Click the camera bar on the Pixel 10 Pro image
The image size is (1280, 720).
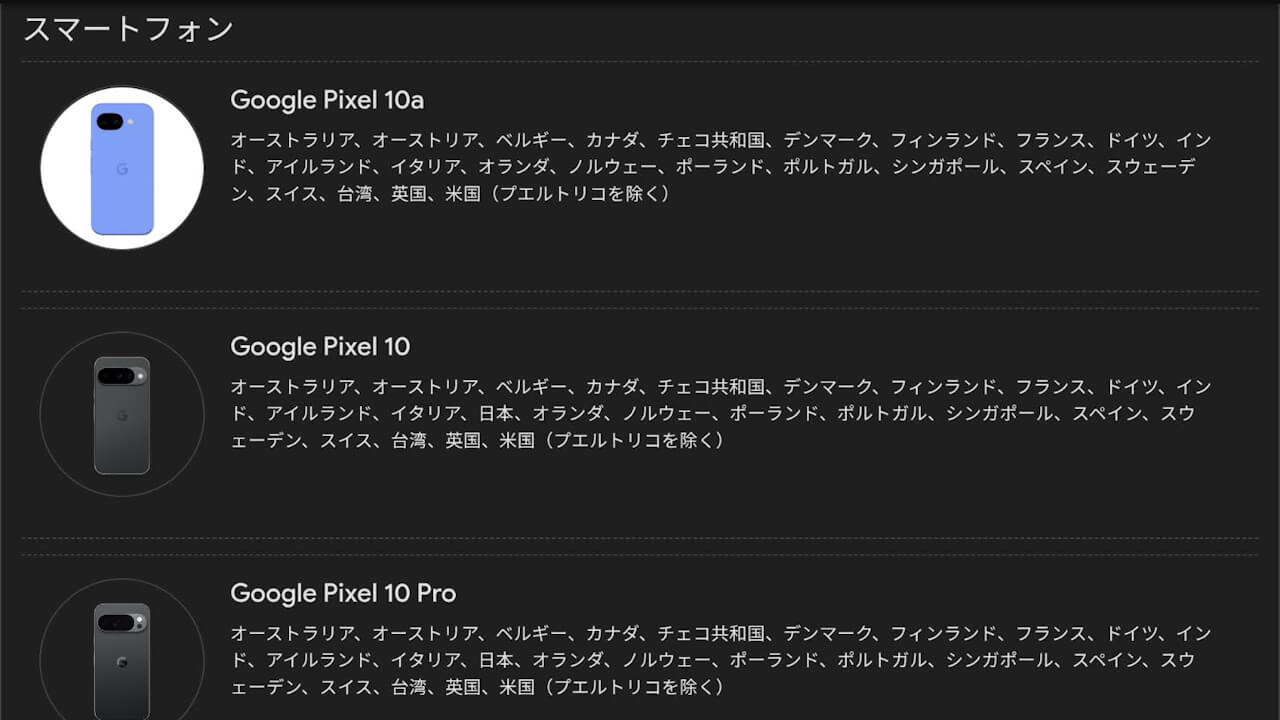120,622
